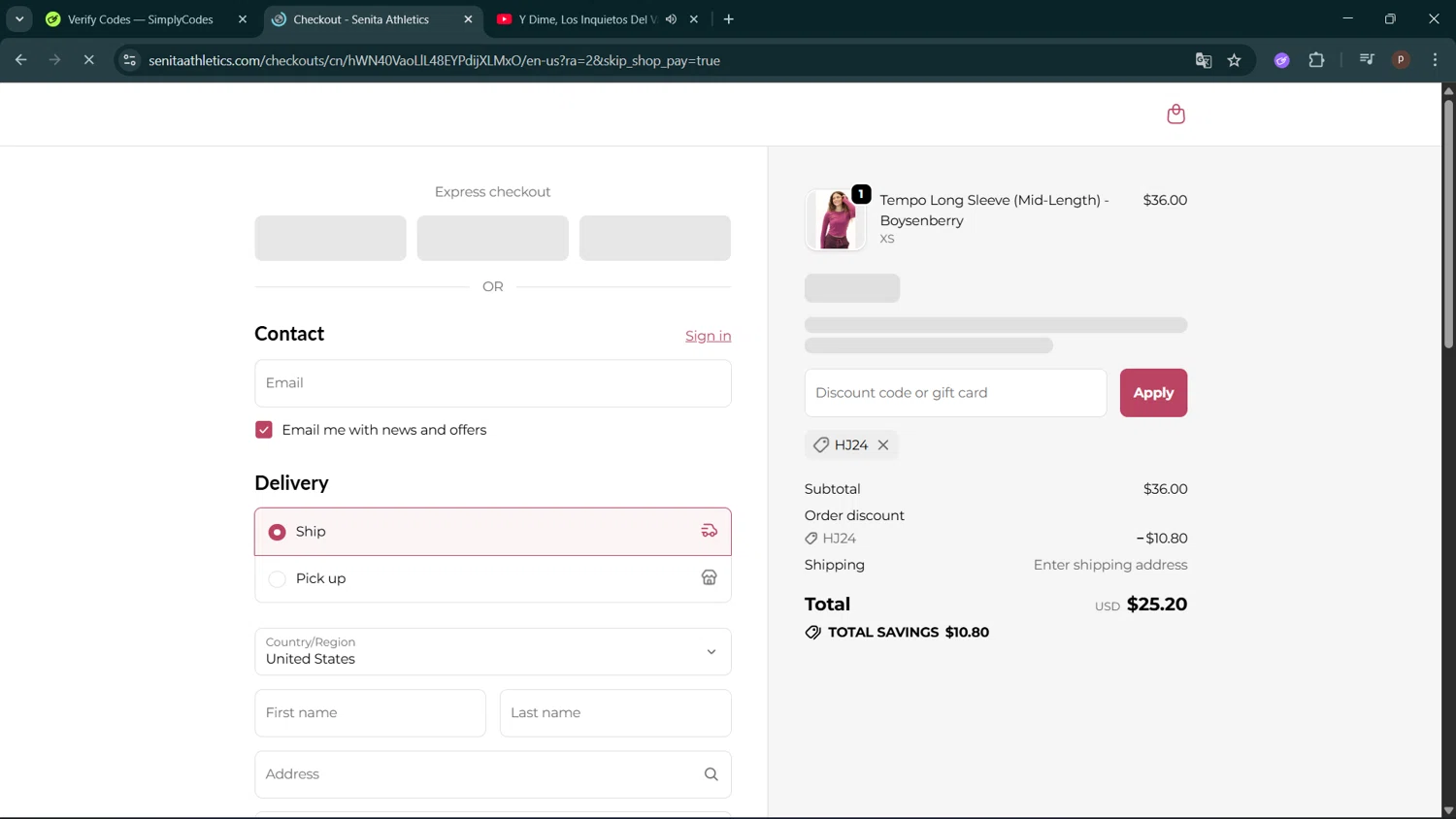Screen dimensions: 1456x819
Task: Select the Pick up delivery option
Action: point(492,578)
